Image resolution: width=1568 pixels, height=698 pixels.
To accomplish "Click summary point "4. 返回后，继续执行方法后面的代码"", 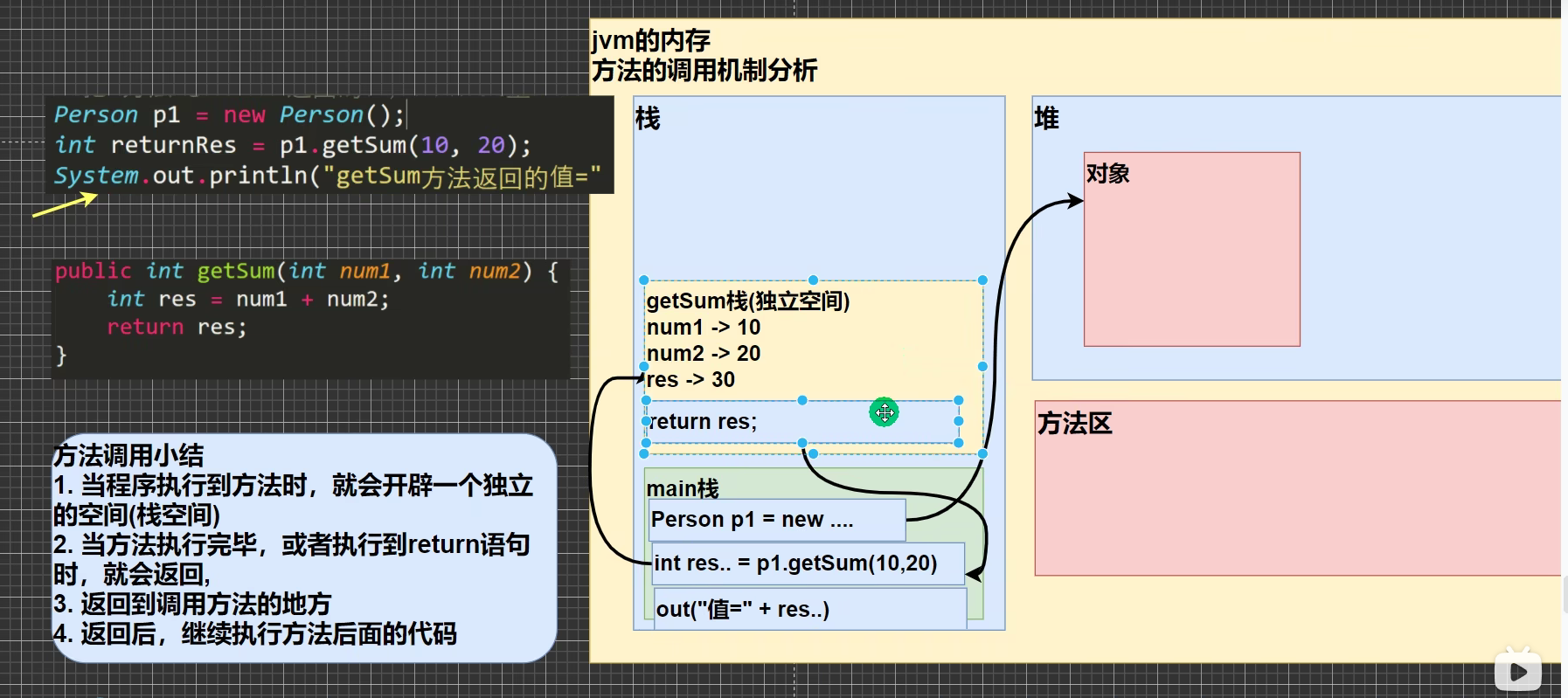I will pos(255,633).
